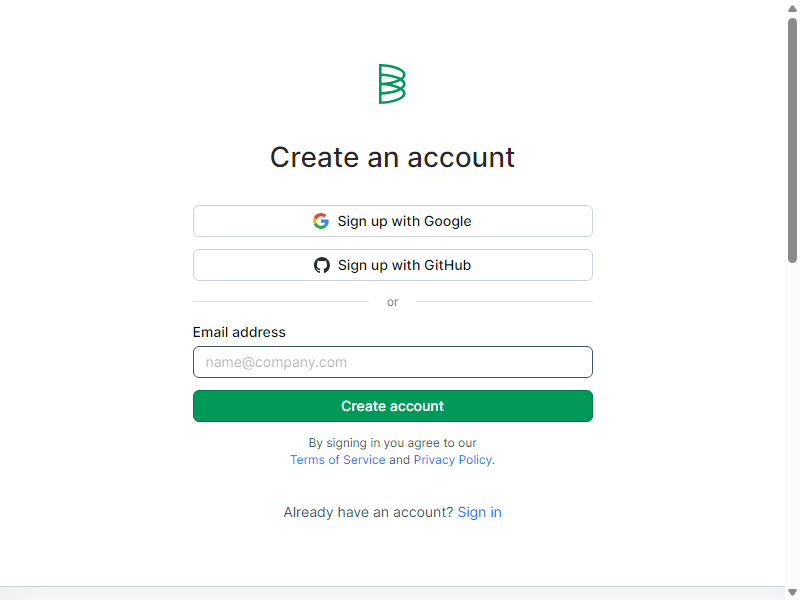Click the Google G icon
This screenshot has height=600, width=800.
[x=321, y=221]
